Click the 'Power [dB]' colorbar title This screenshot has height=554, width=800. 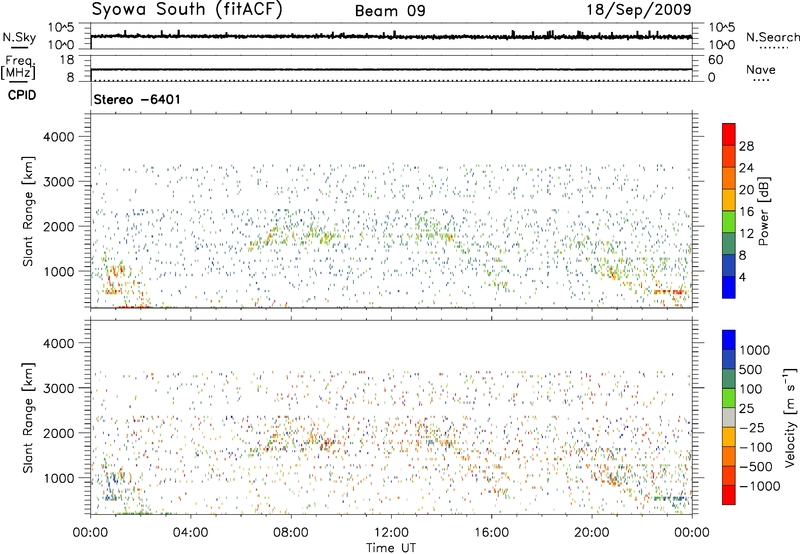click(x=763, y=211)
